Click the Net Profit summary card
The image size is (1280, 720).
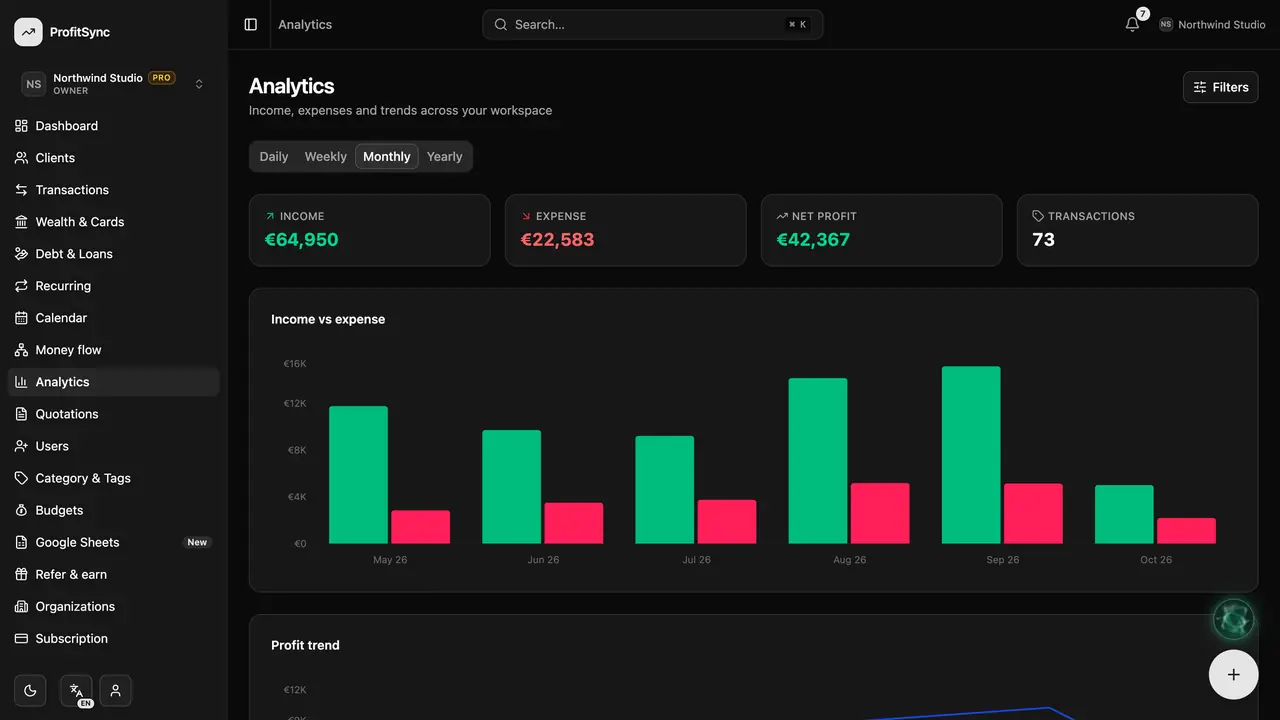click(882, 230)
